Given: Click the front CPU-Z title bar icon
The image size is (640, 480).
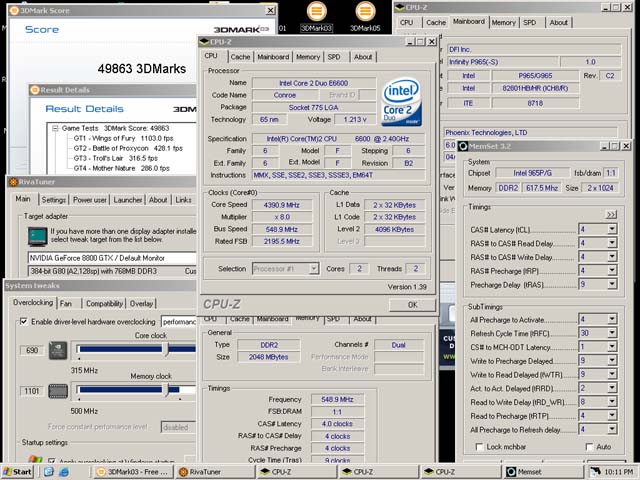Looking at the screenshot, I should [204, 42].
